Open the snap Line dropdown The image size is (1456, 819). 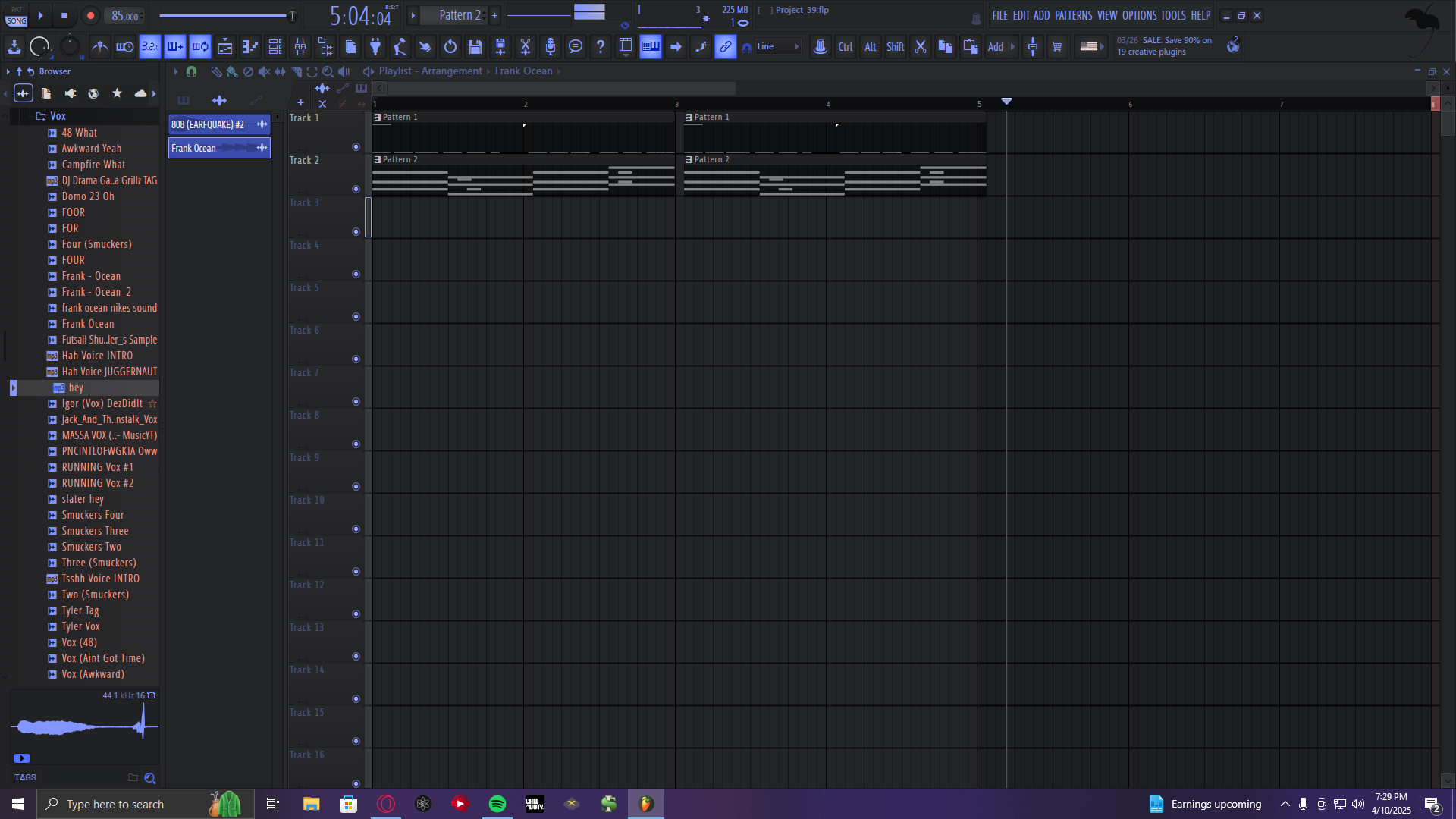click(x=778, y=47)
